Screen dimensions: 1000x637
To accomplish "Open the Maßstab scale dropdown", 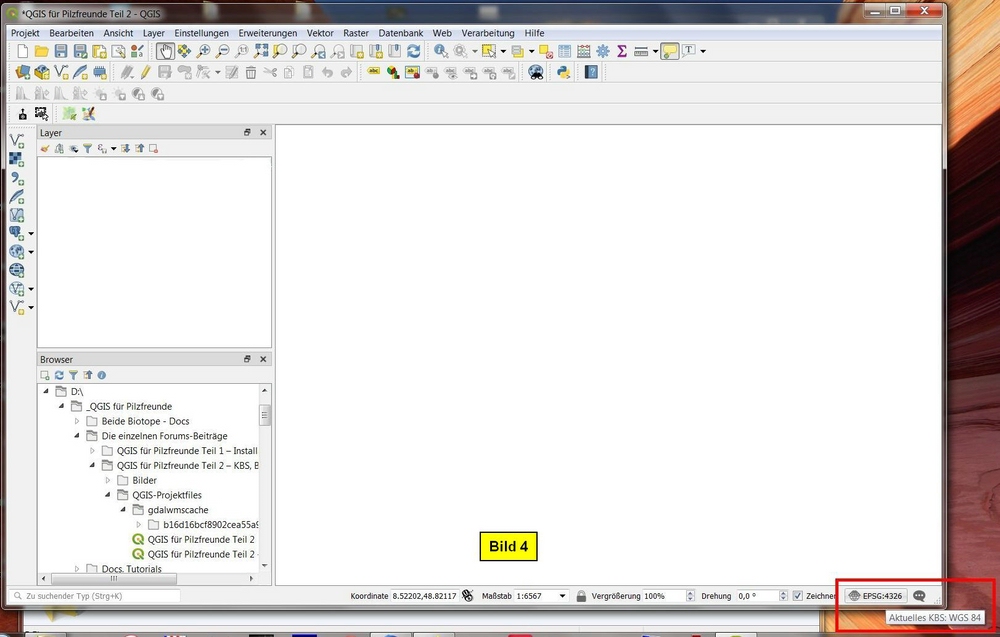I will pyautogui.click(x=563, y=596).
